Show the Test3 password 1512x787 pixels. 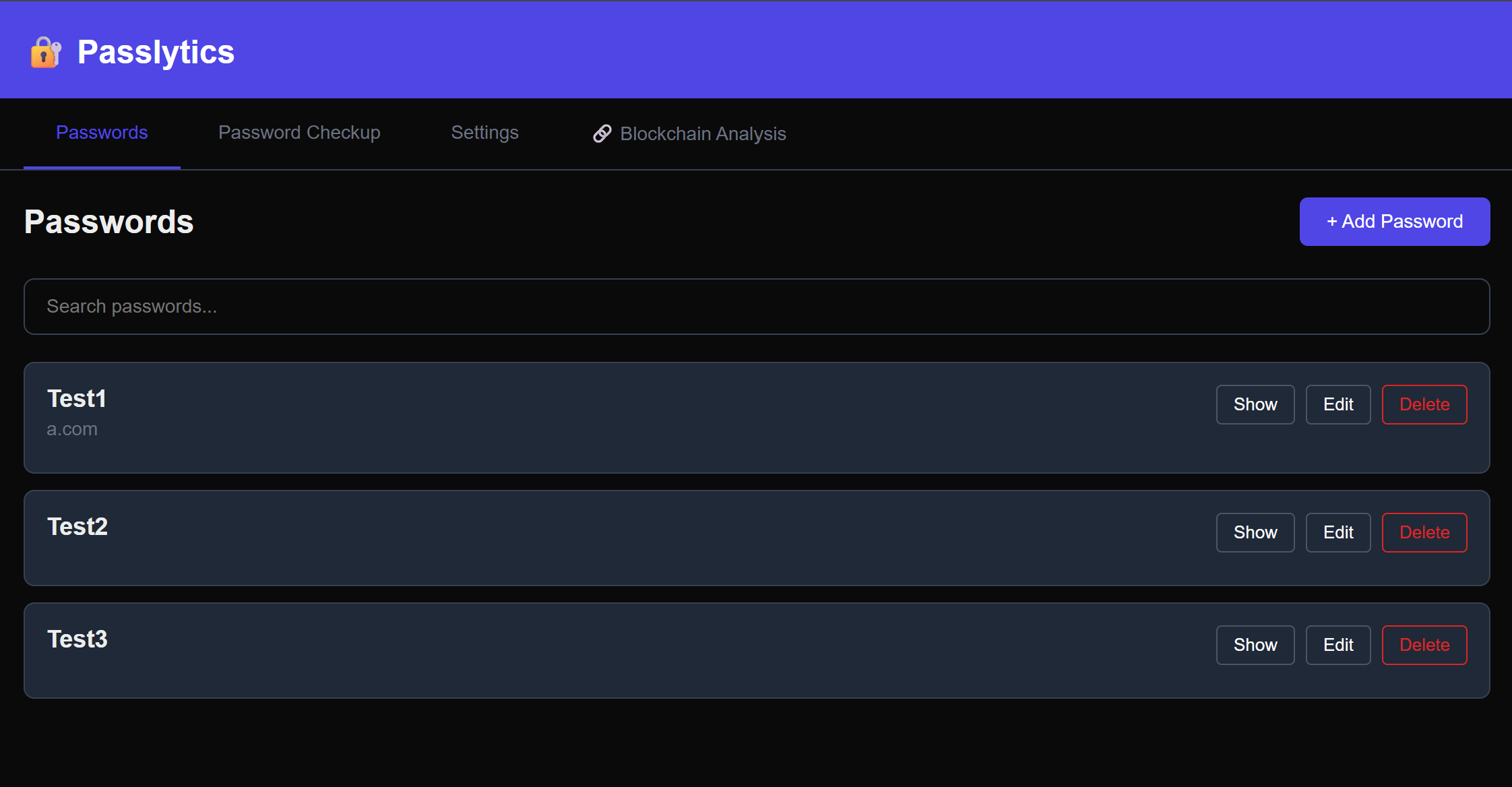(1255, 645)
